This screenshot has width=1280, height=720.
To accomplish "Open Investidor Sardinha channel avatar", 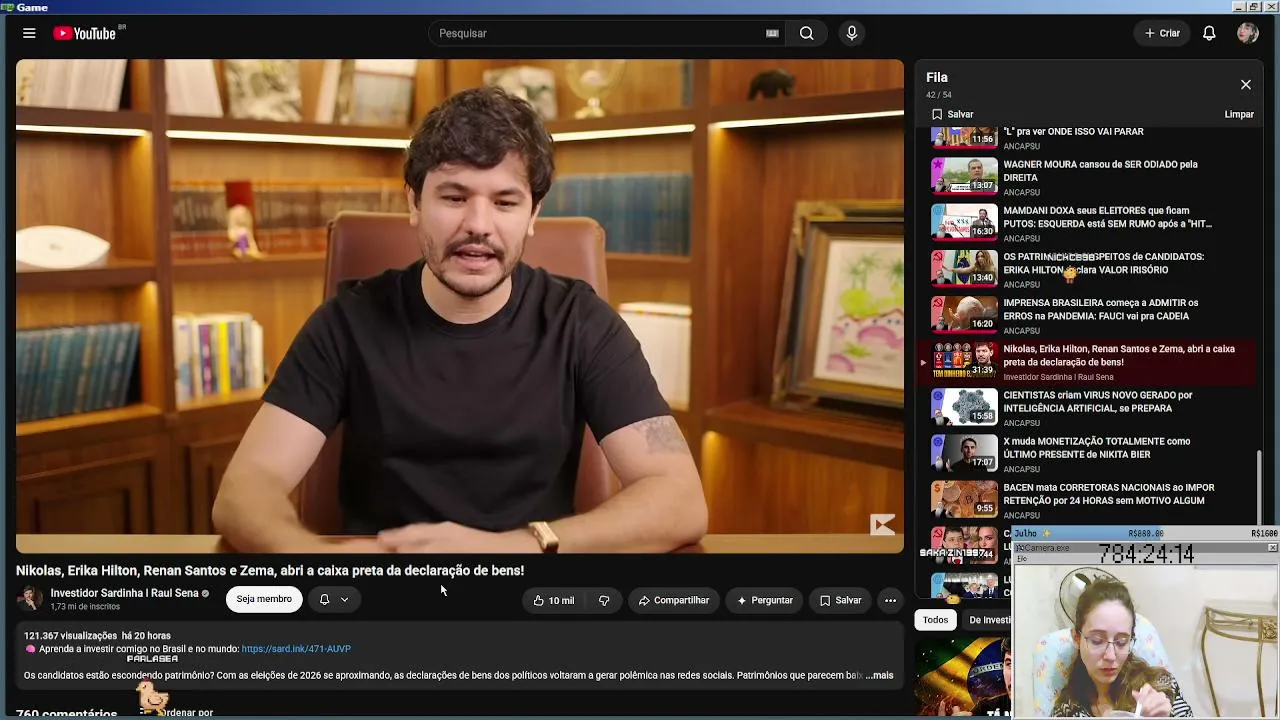I will 30,598.
